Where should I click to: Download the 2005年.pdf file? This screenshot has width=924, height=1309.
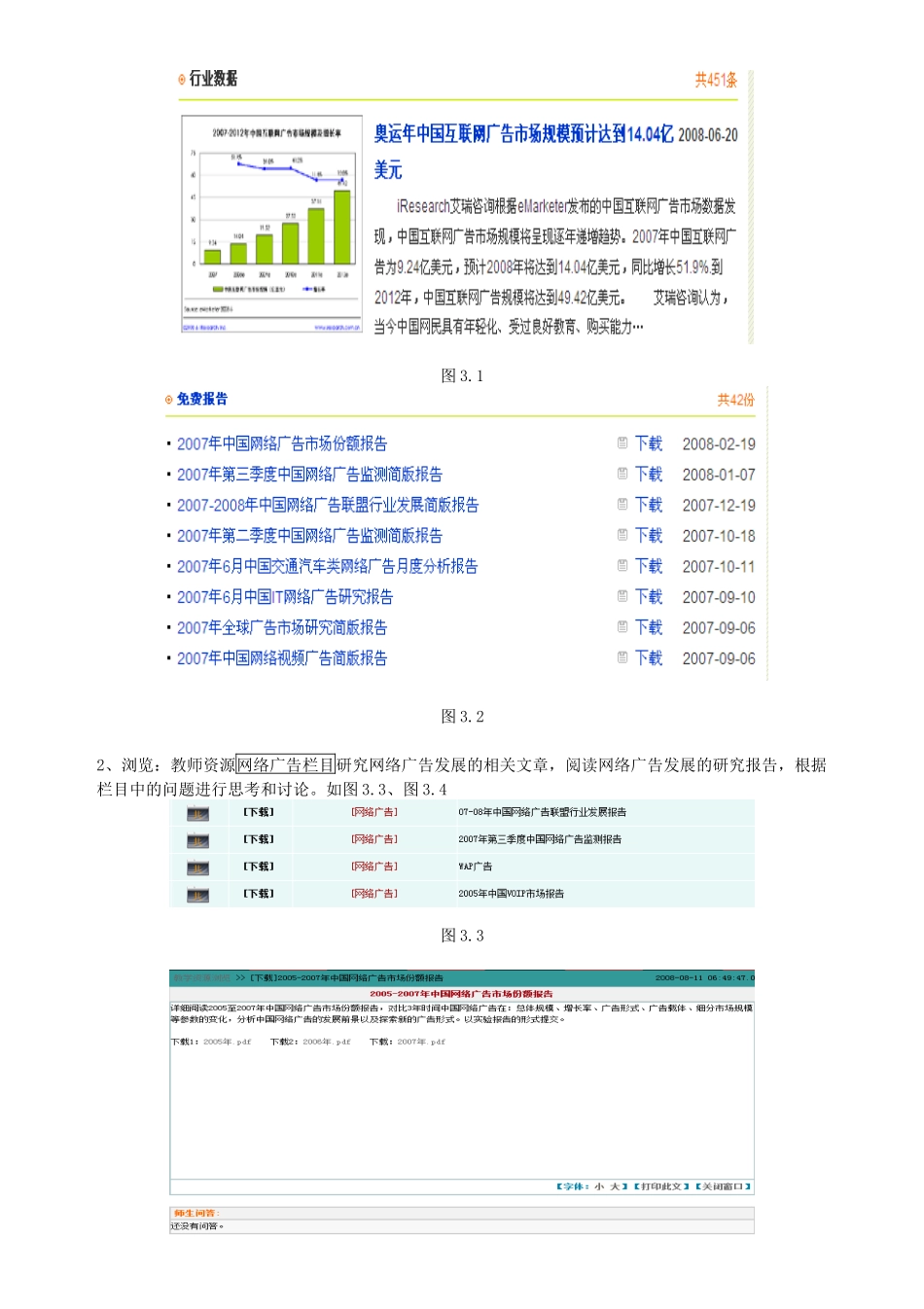click(x=228, y=1042)
